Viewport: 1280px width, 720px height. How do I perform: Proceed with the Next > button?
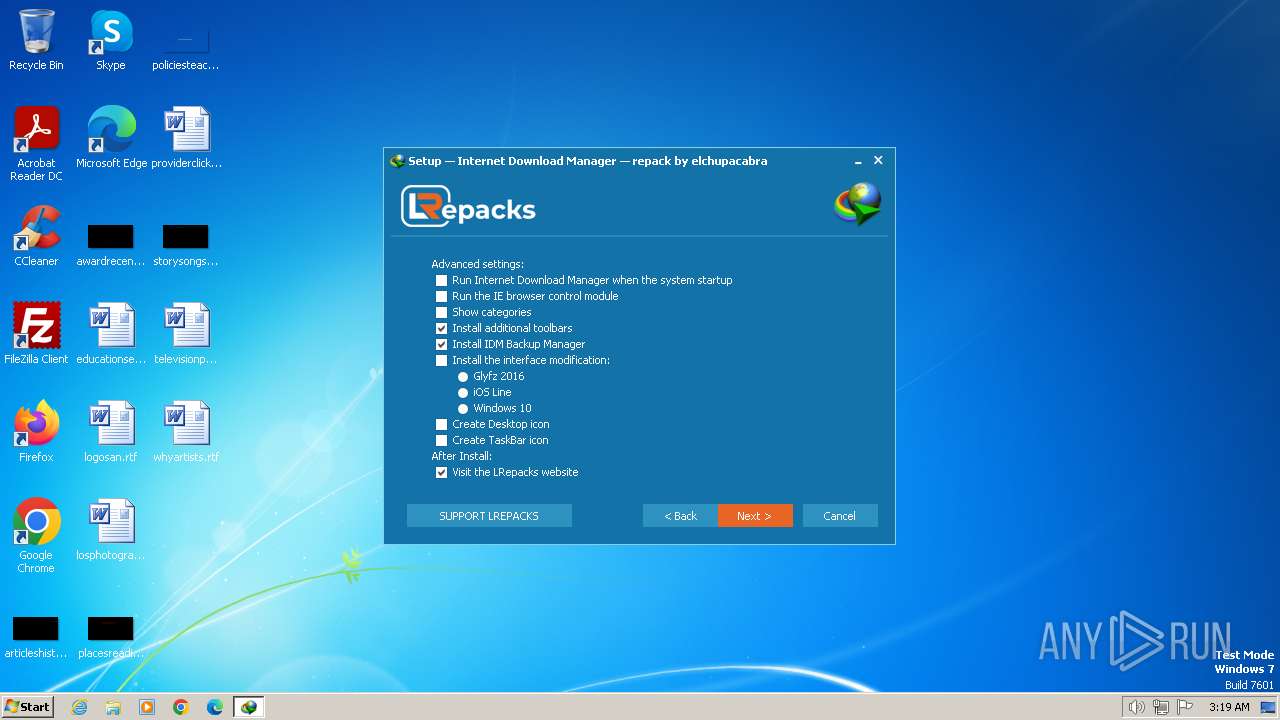pyautogui.click(x=755, y=516)
